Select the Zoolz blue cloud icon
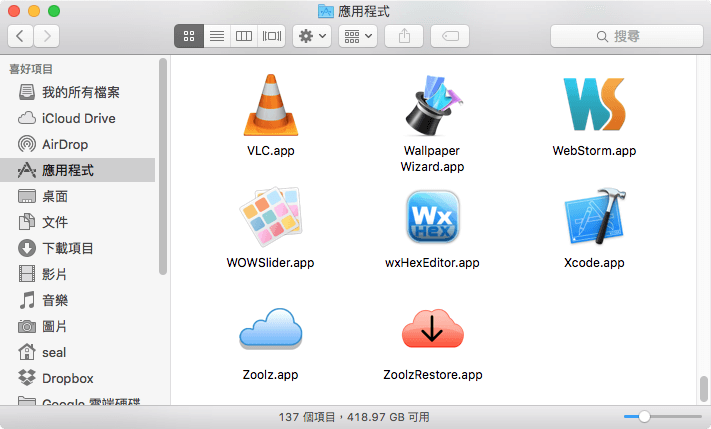 pos(271,329)
